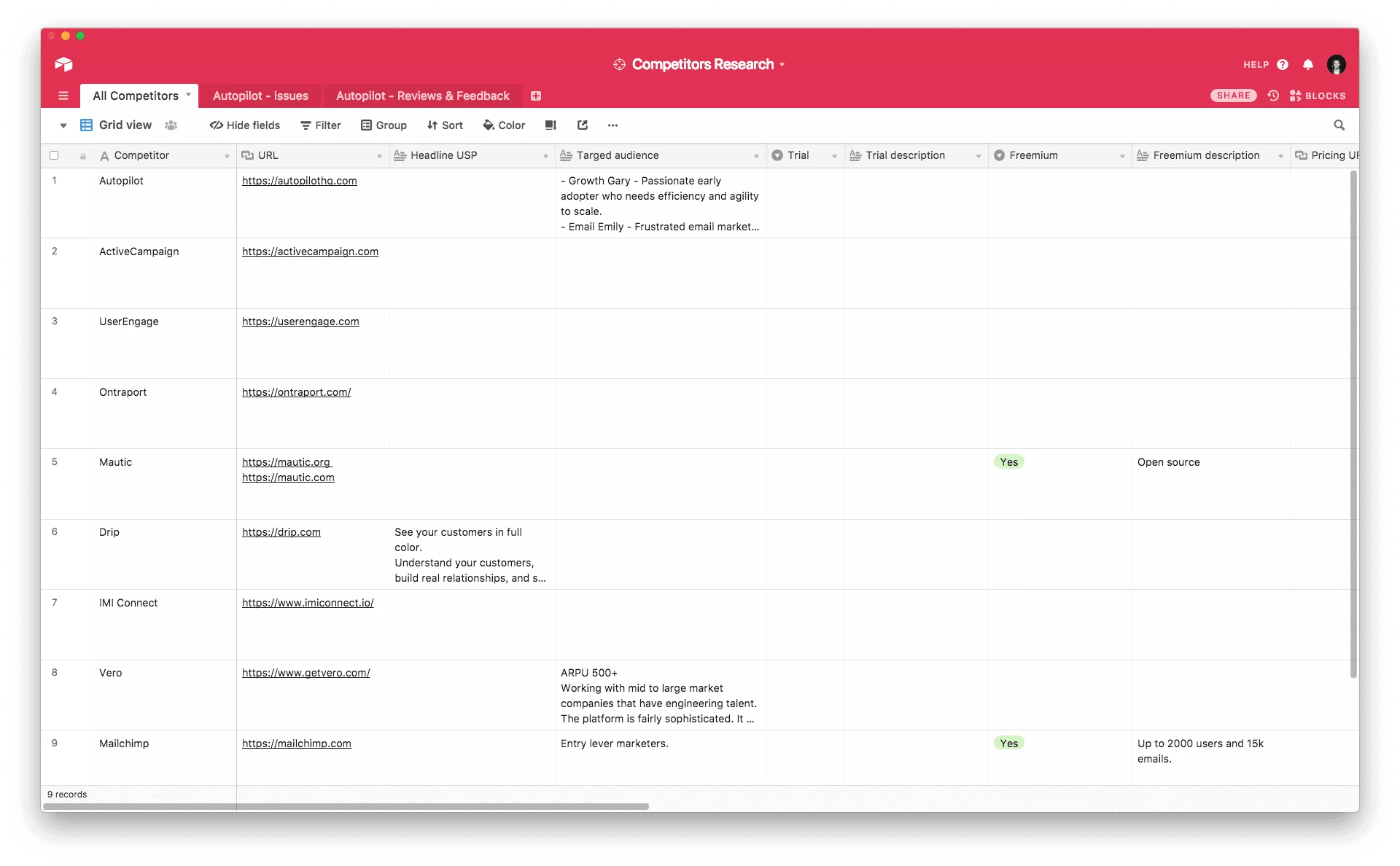The height and width of the screenshot is (866, 1400).
Task: Open Targed audience column dropdown arrow
Action: pyautogui.click(x=756, y=156)
